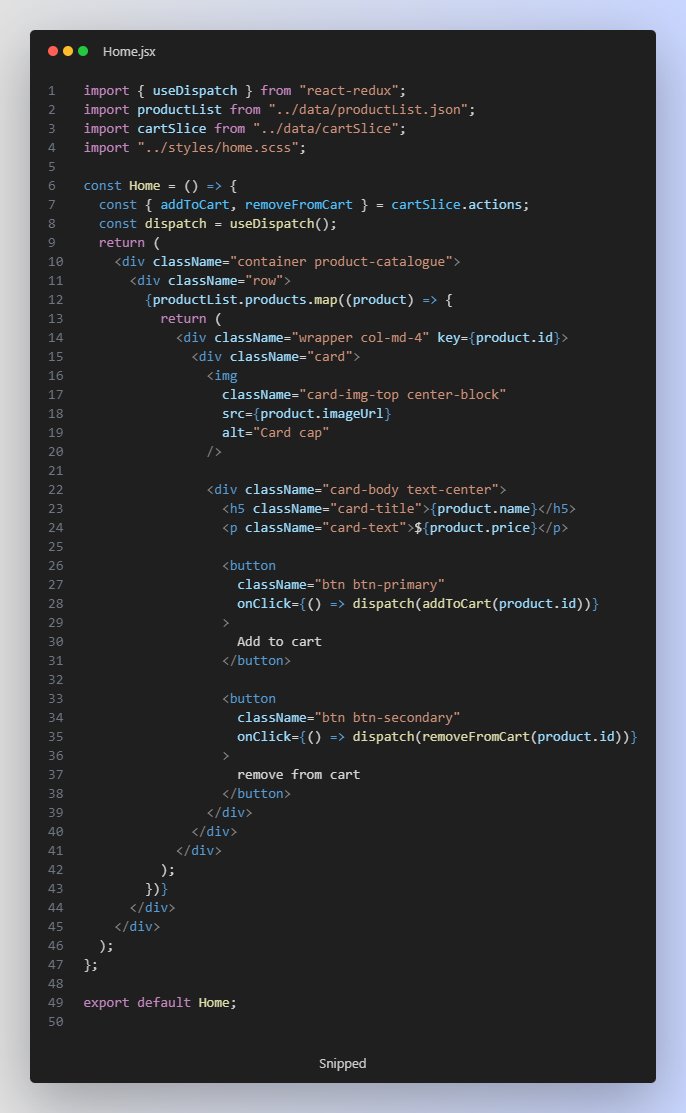Click line number 1 in the gutter
The image size is (686, 1113).
pyautogui.click(x=52, y=91)
